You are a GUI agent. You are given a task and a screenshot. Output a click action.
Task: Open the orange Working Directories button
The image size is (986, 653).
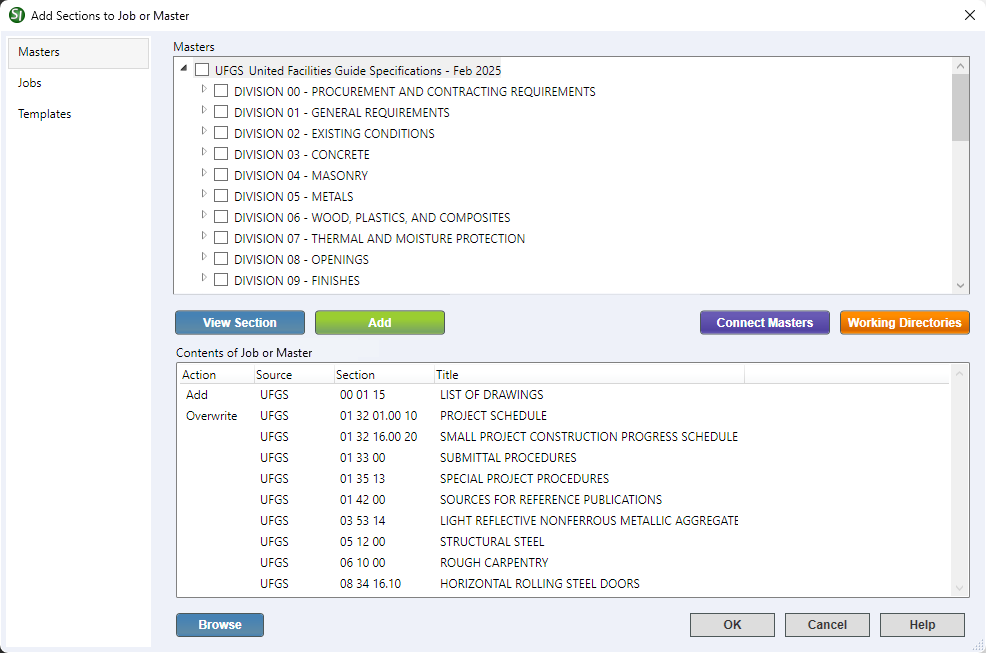tap(904, 323)
